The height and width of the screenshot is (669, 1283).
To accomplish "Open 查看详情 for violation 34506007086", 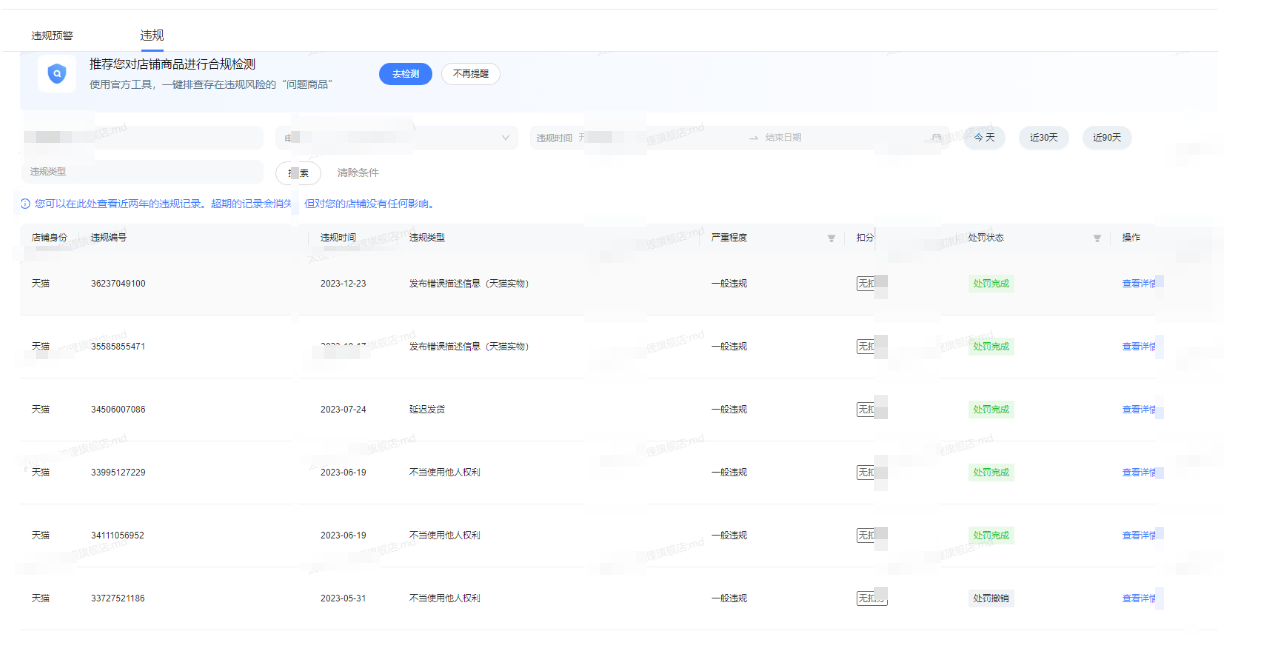I will [x=1139, y=409].
